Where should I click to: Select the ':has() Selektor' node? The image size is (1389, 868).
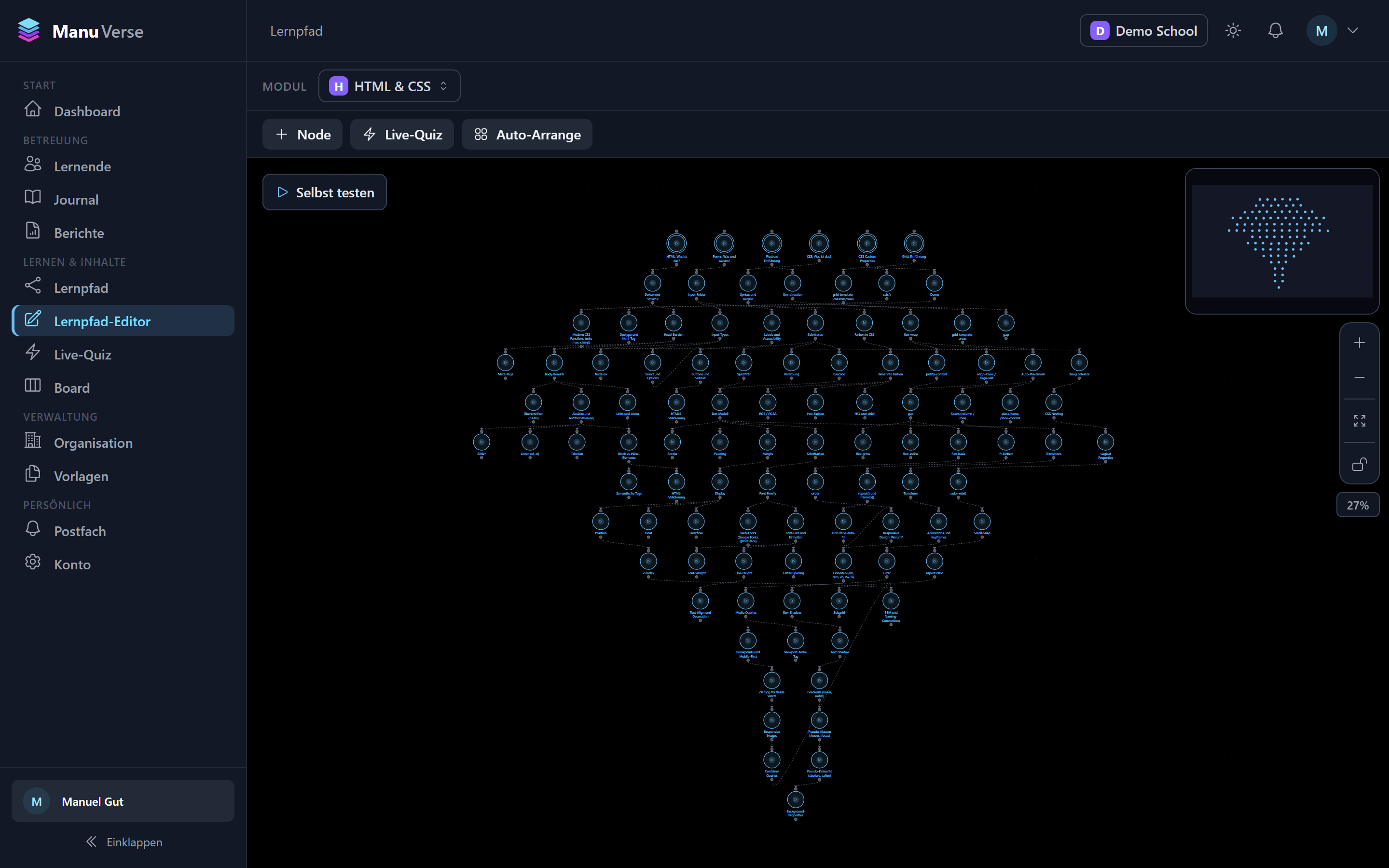1079,363
